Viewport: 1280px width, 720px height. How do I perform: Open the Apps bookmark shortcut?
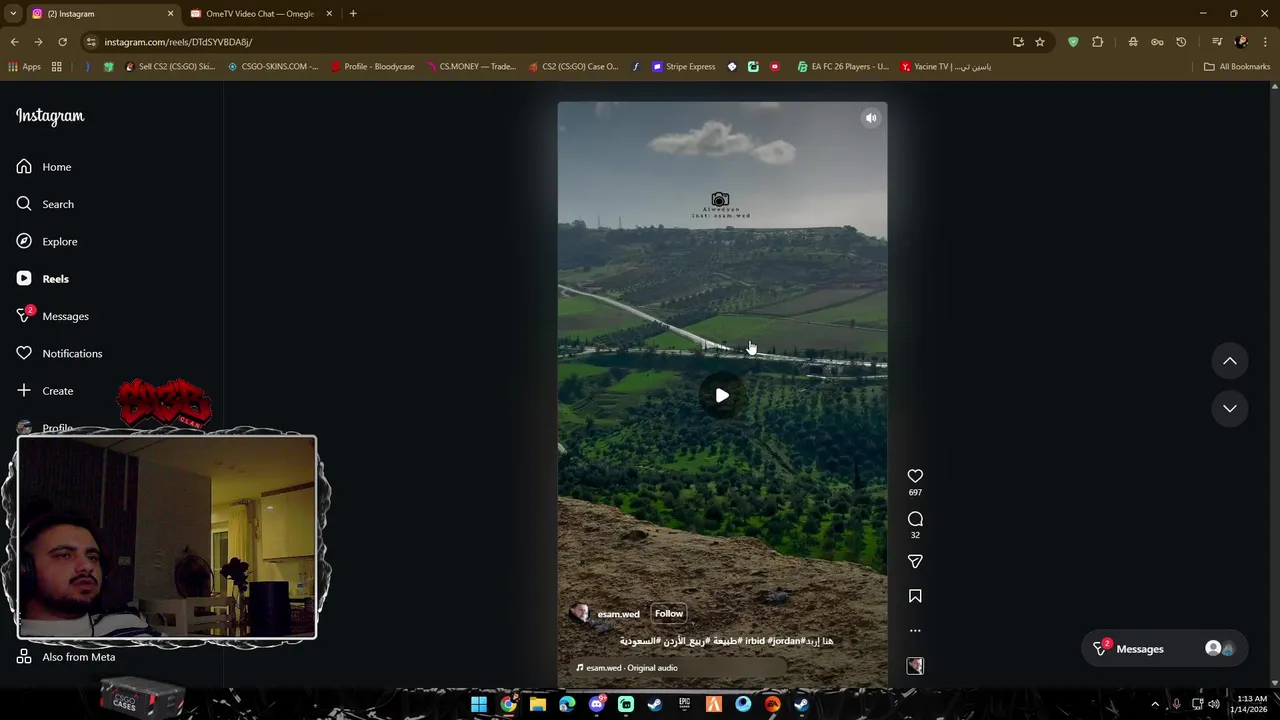click(x=24, y=67)
